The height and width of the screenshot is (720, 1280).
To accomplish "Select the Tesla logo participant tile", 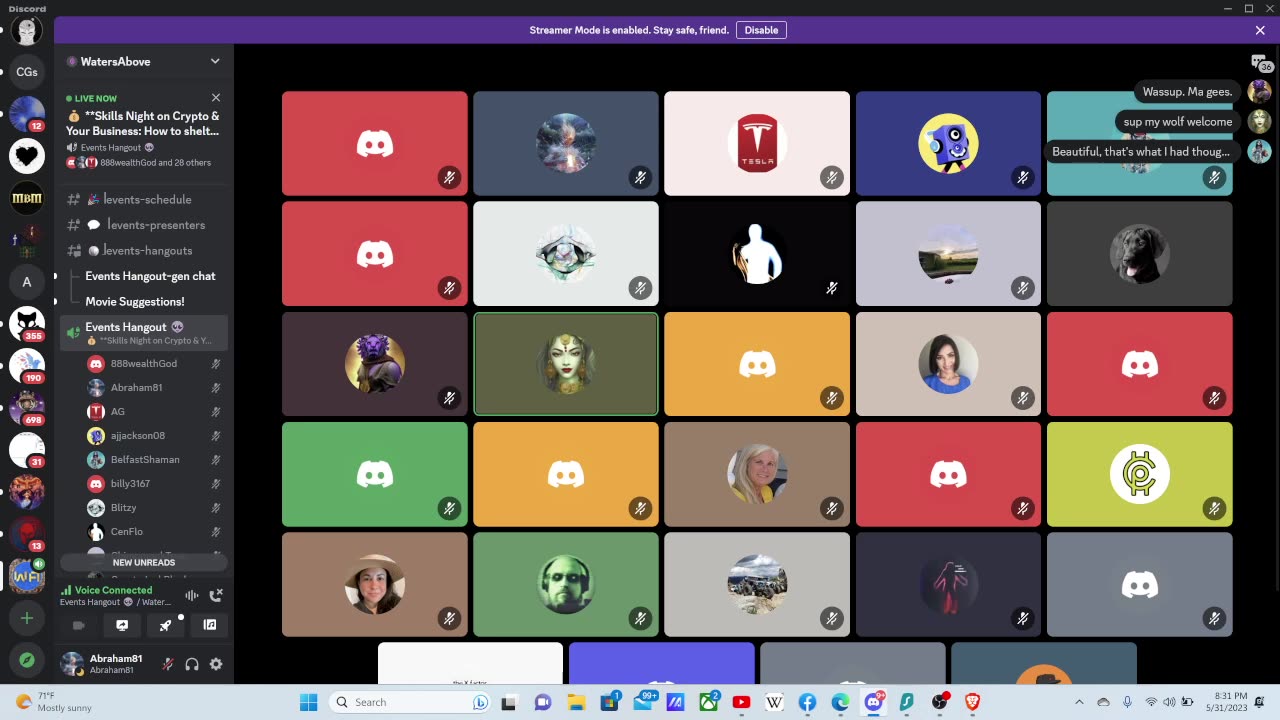I will click(x=757, y=143).
